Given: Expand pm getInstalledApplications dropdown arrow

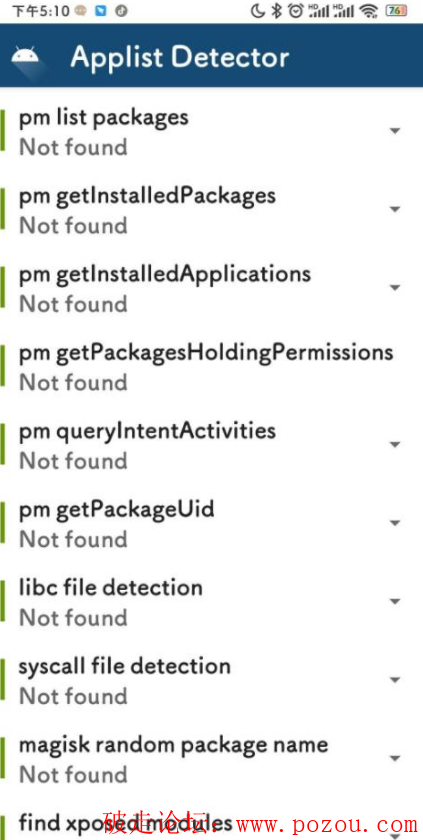Looking at the screenshot, I should point(395,288).
